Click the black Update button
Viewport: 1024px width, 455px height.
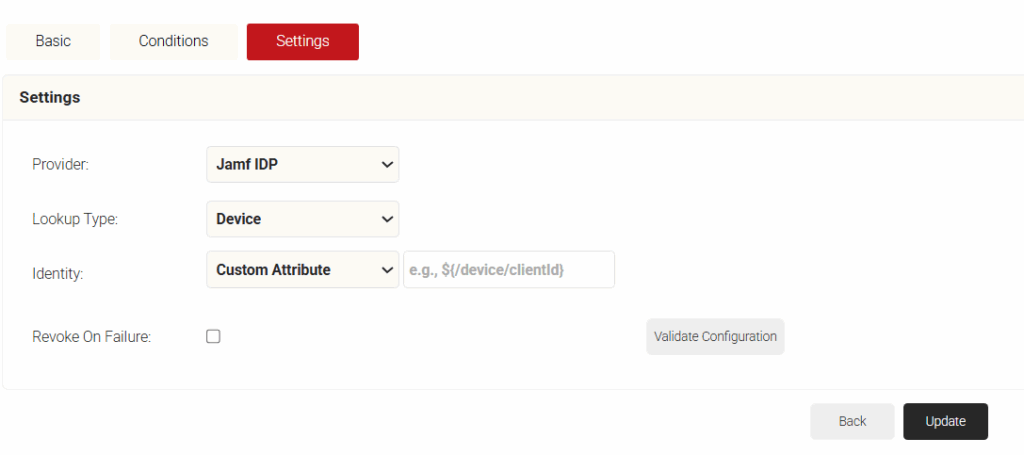[945, 421]
